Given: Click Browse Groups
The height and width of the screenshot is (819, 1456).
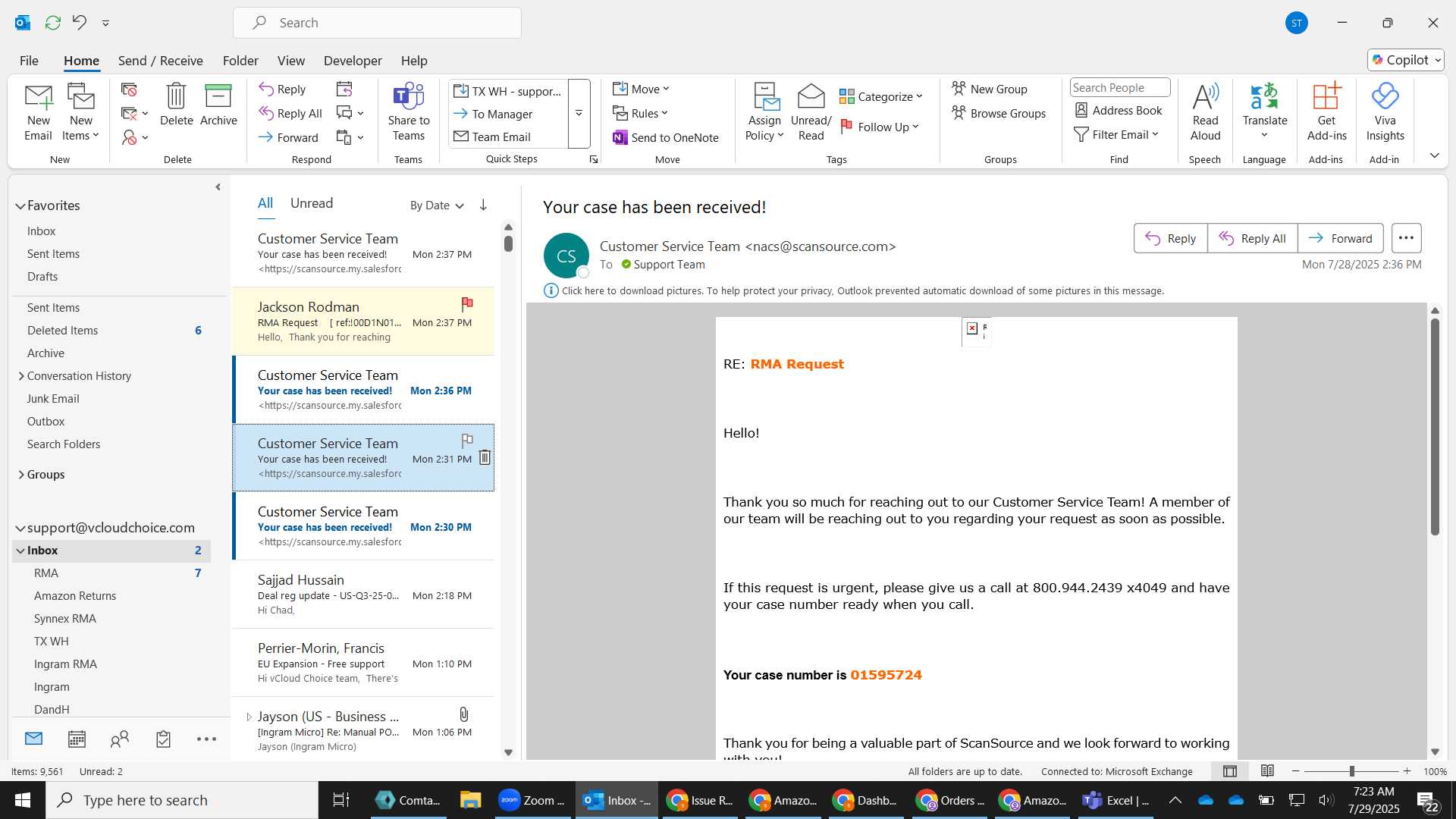Looking at the screenshot, I should click(x=999, y=113).
